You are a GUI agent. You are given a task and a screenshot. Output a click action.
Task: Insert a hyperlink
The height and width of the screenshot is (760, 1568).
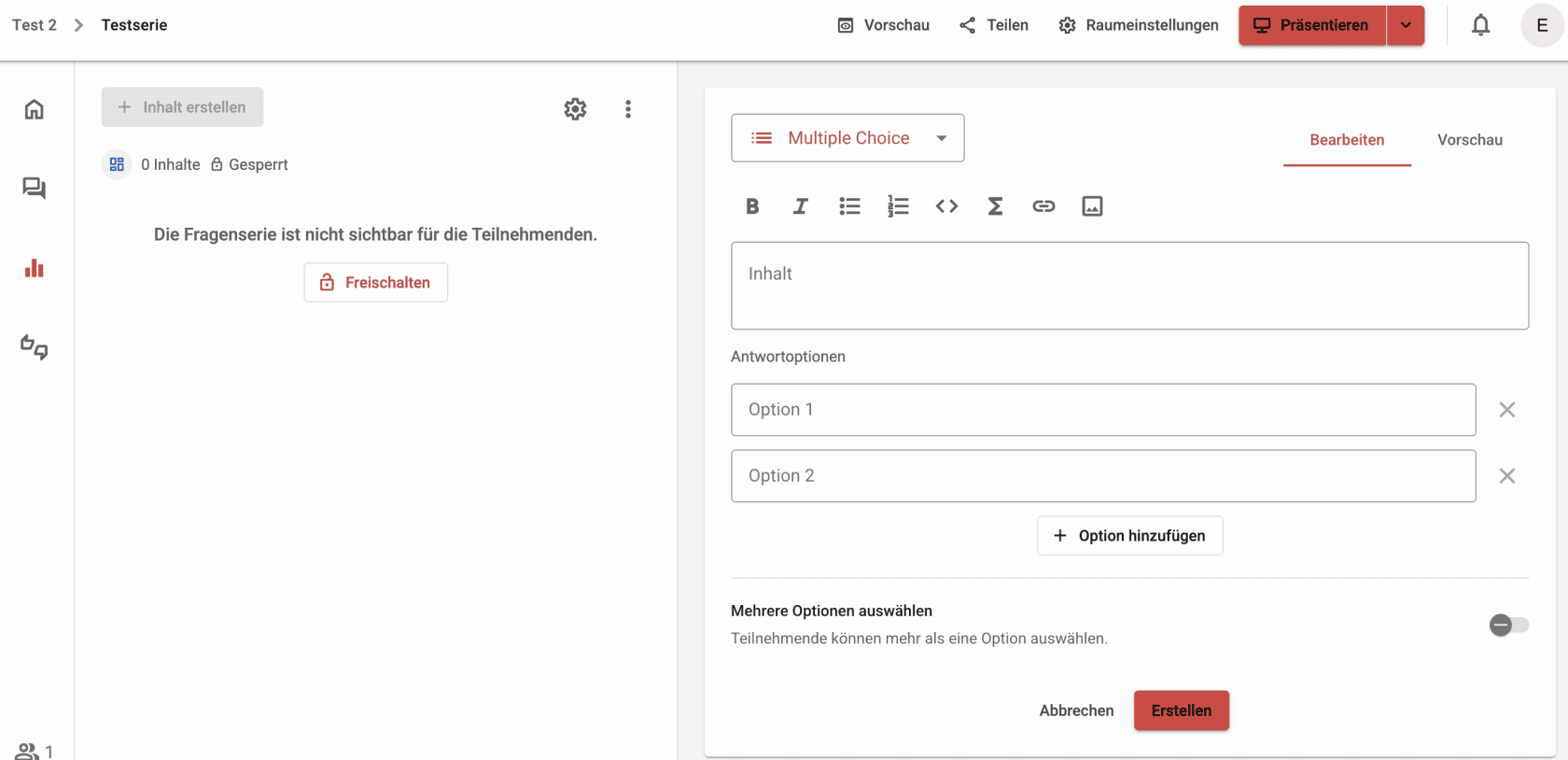[1043, 206]
